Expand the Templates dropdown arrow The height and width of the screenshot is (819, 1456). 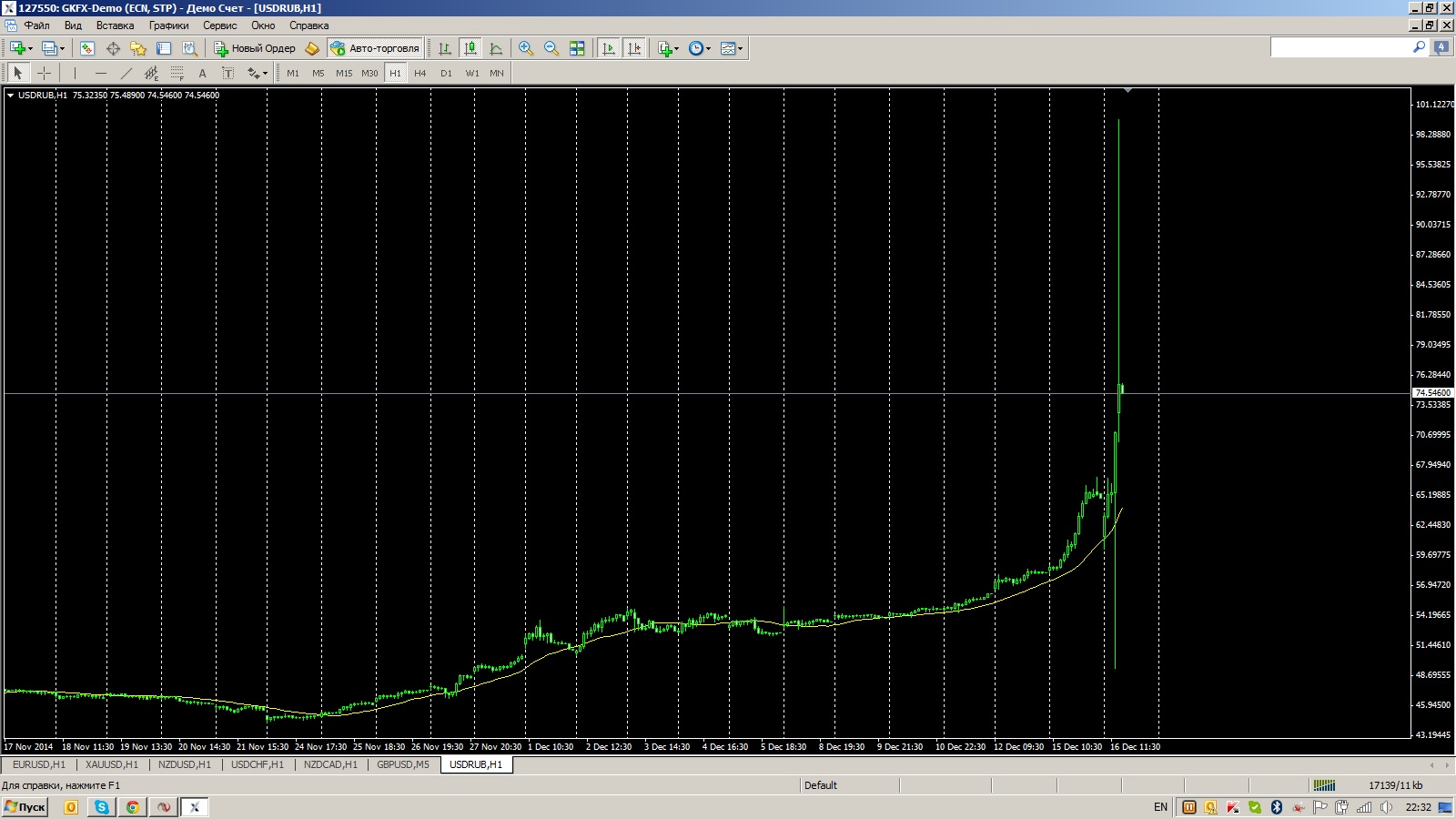point(741,49)
